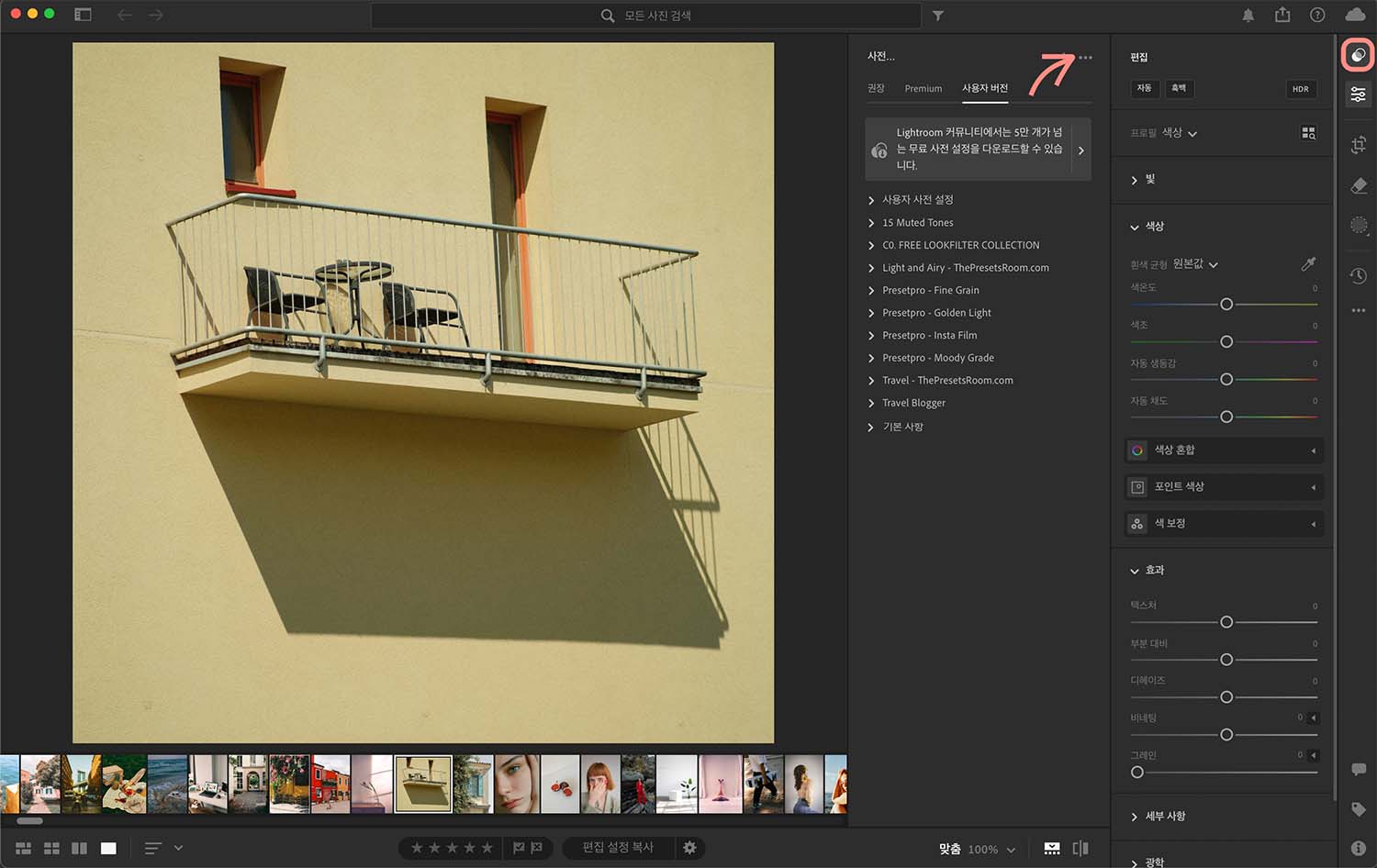Toggle the left panel sidebar icon
1377x868 pixels.
point(83,15)
